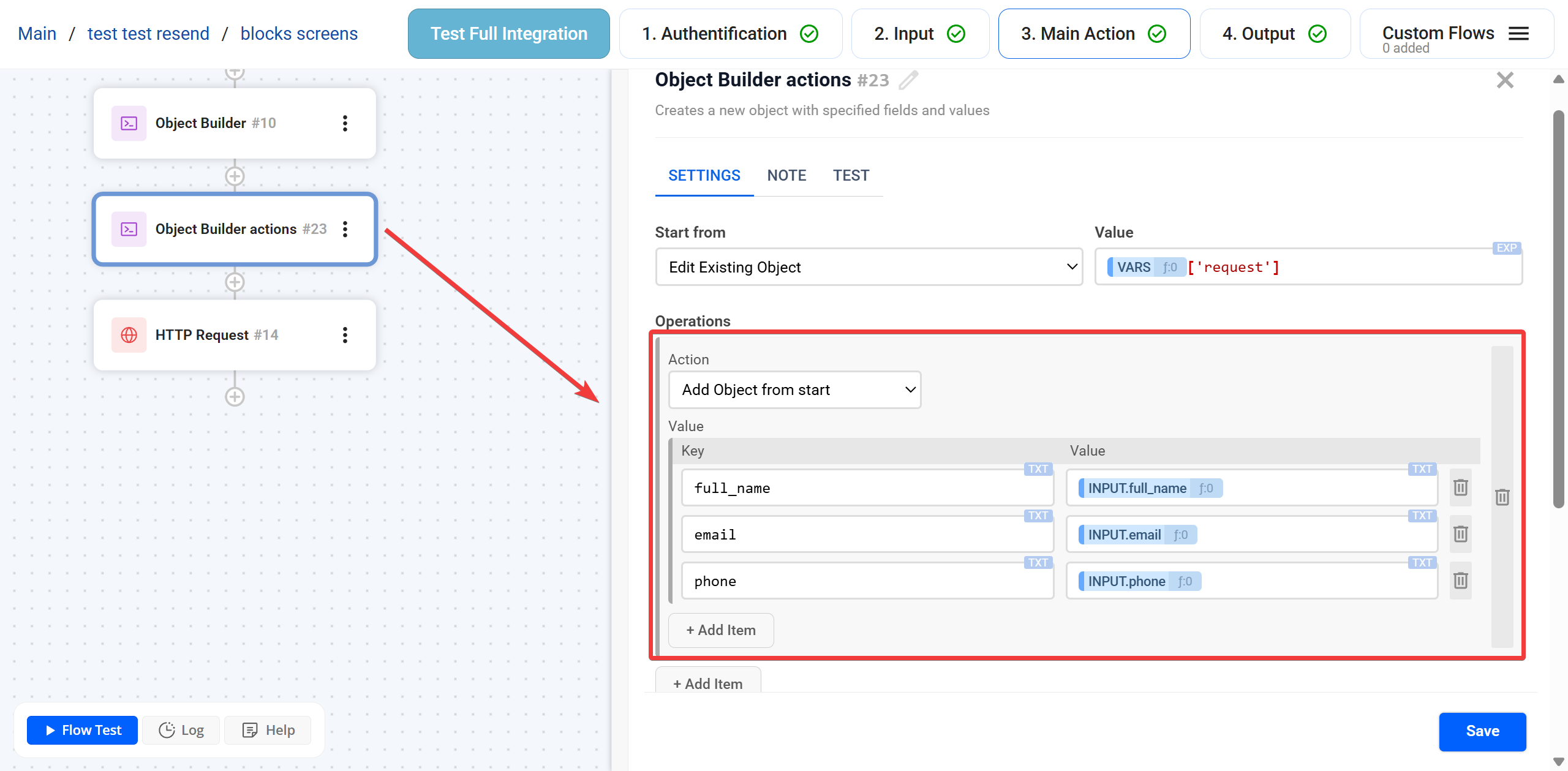1568x771 pixels.
Task: Delete the full_name row with trash icon
Action: (1460, 487)
